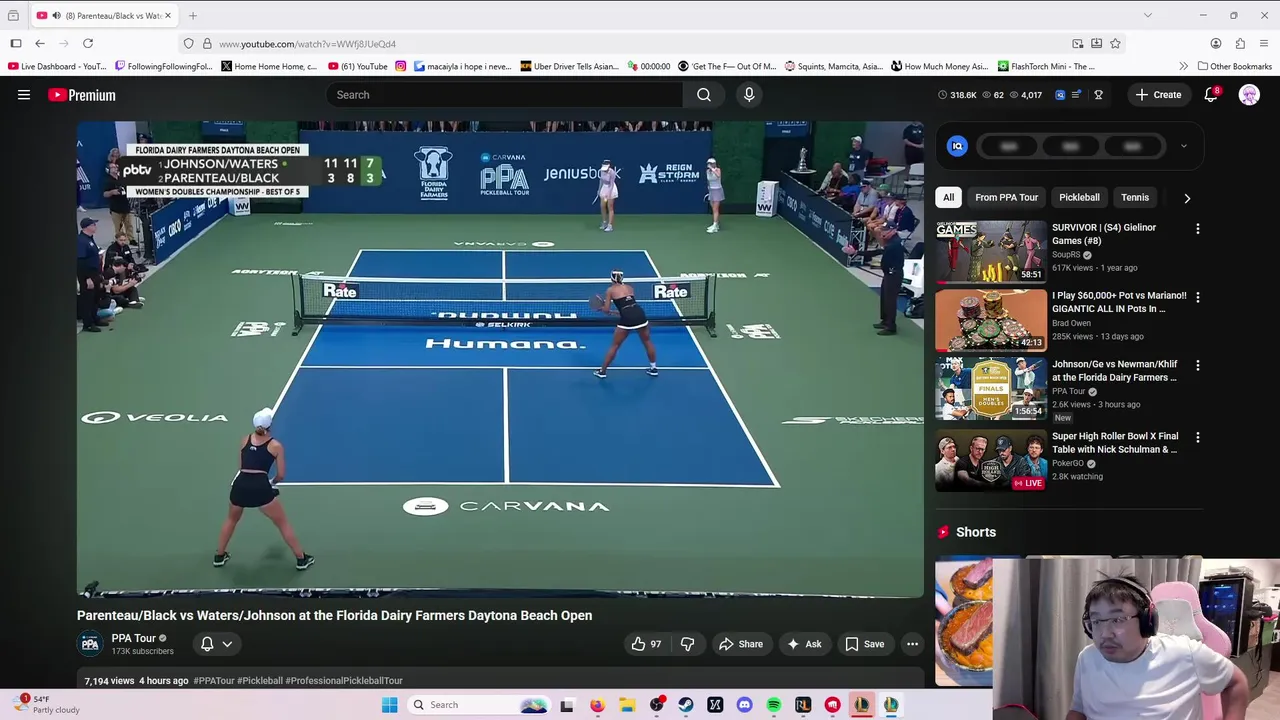1280x720 pixels.
Task: Click the #ProfessionalPickleballTour hashtag
Action: coord(344,681)
